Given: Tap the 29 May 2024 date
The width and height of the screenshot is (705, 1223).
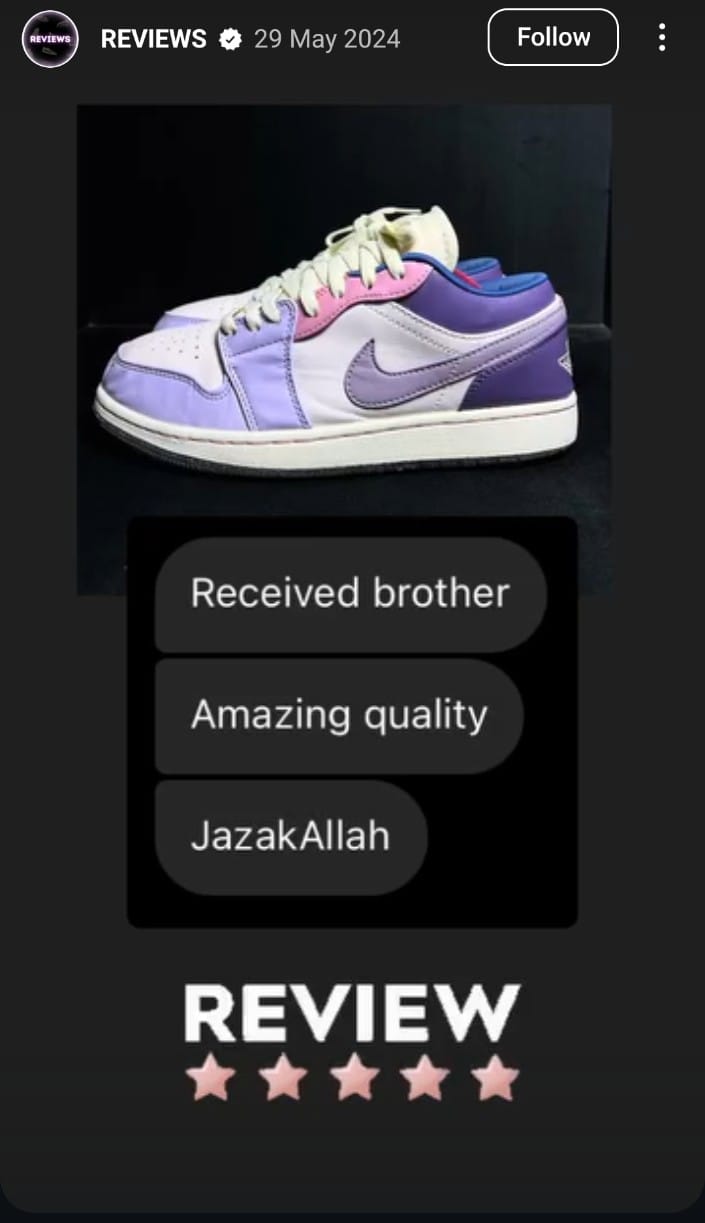Looking at the screenshot, I should [327, 39].
